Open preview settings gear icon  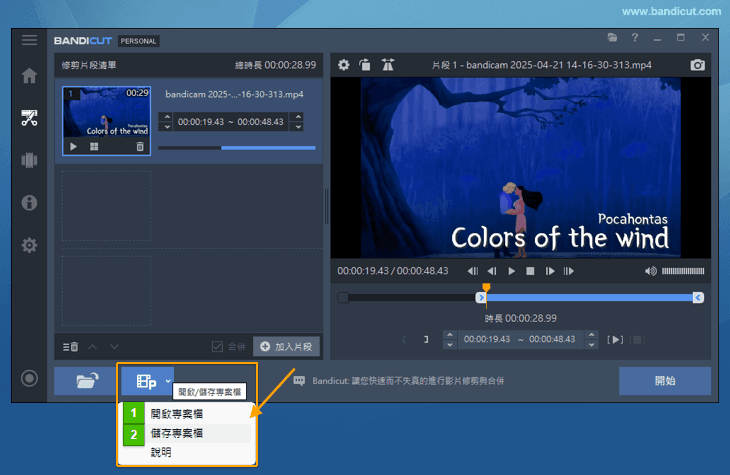pos(344,65)
